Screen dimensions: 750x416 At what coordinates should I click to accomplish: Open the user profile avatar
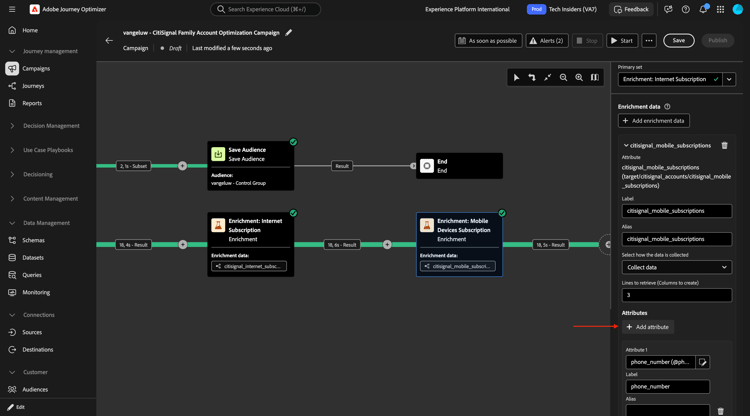coord(738,9)
